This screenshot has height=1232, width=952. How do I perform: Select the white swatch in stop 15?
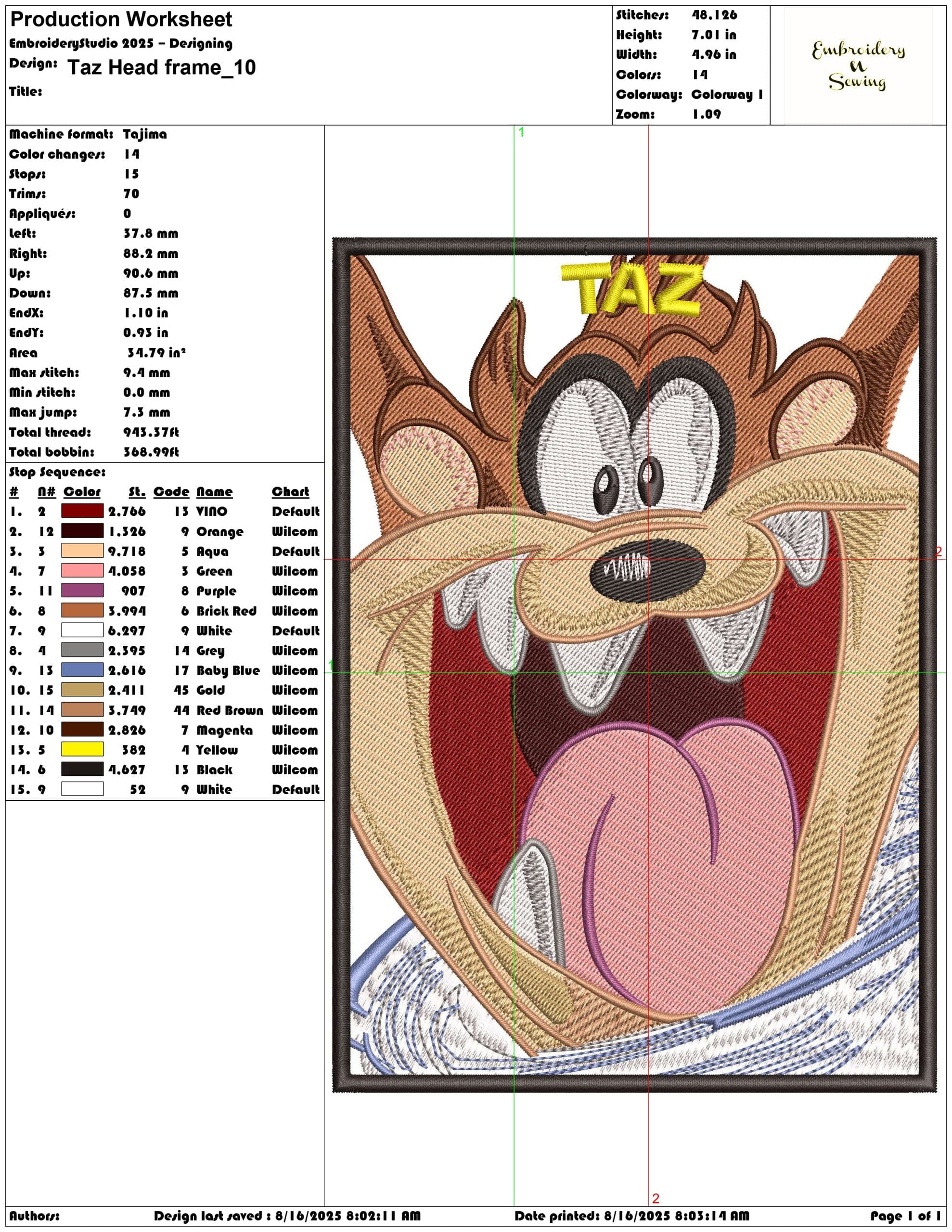(x=82, y=789)
